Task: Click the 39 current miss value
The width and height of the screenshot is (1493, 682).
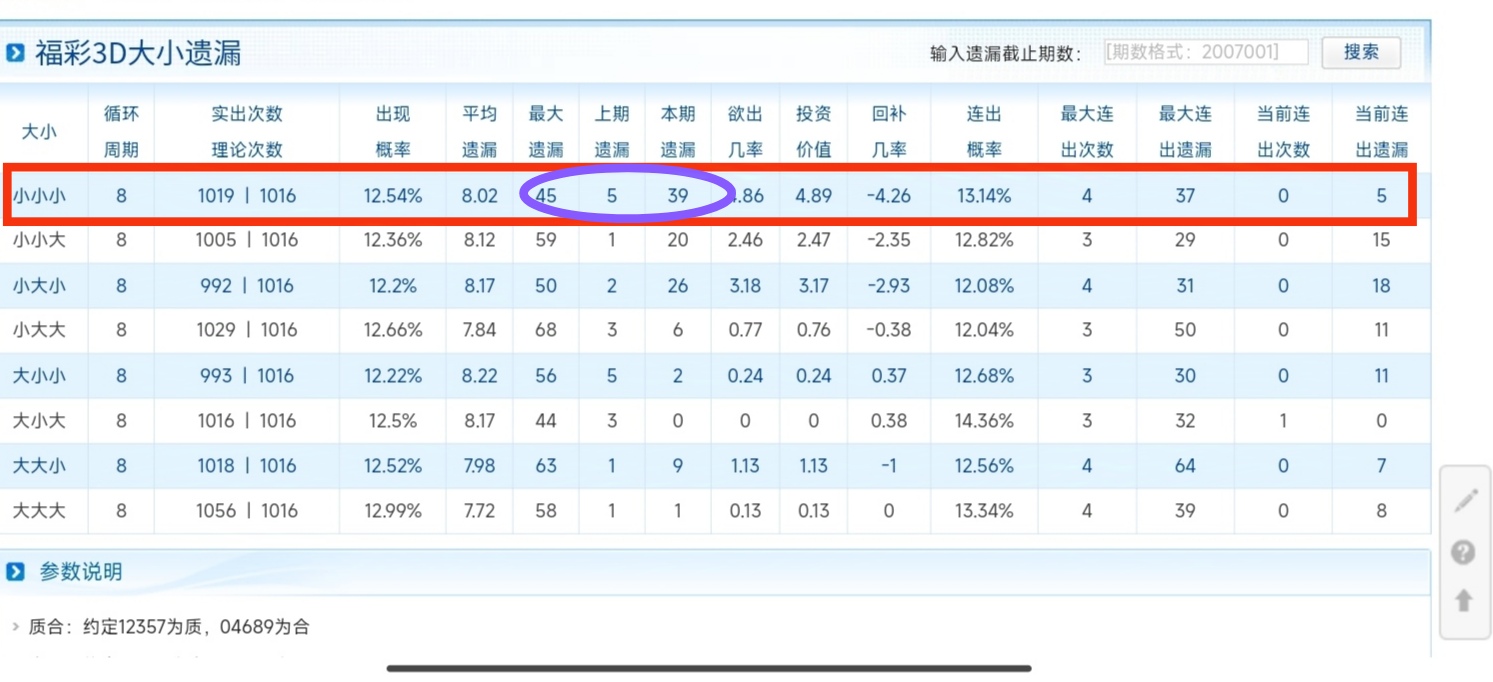Action: (678, 196)
